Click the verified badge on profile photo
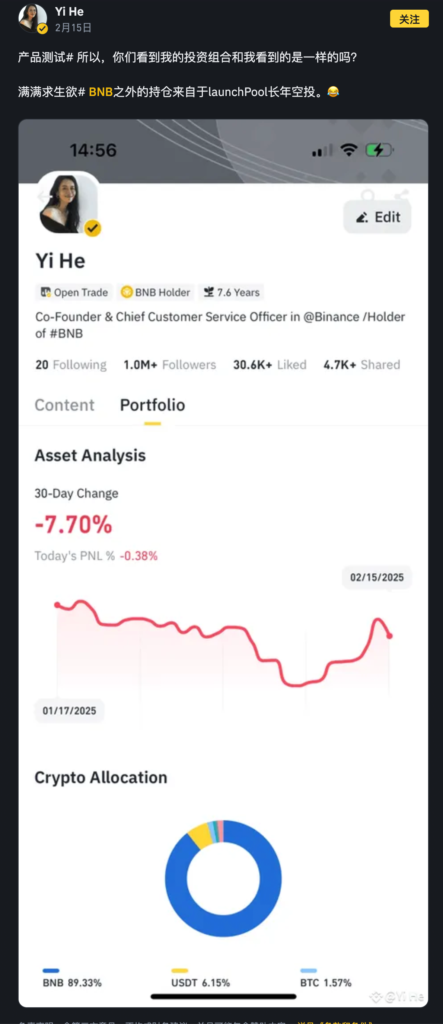 [x=93, y=228]
